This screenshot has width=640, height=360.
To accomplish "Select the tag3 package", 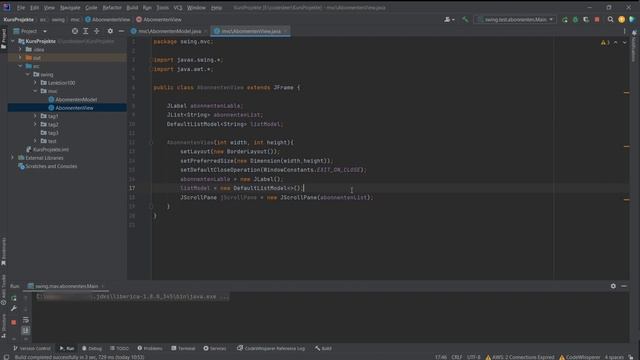I will coord(49,133).
